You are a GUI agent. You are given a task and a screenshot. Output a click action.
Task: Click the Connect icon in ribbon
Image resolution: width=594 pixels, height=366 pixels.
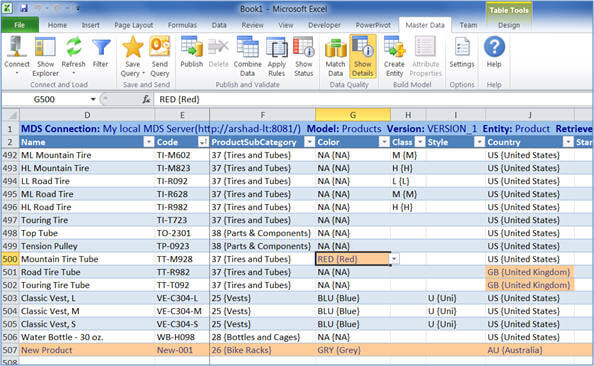tap(16, 47)
